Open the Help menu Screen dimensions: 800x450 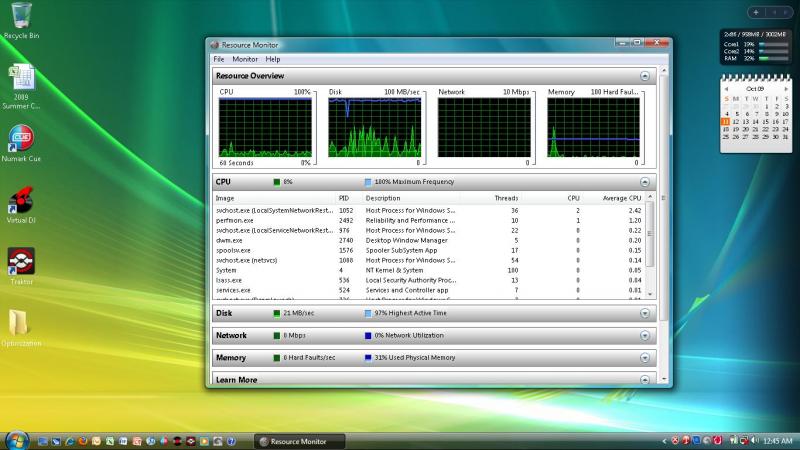coord(273,59)
